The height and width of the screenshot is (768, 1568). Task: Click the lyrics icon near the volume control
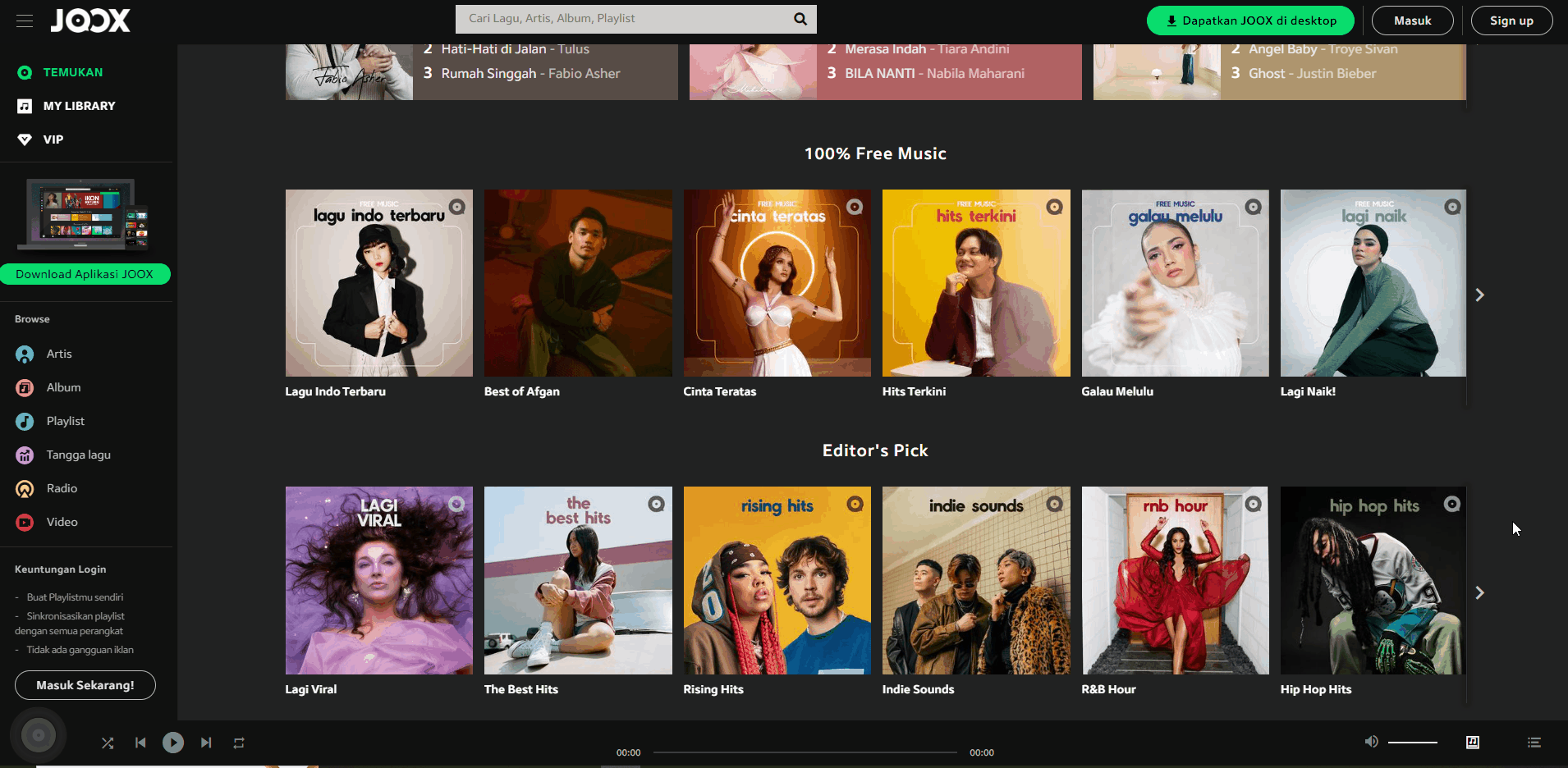(x=1472, y=743)
